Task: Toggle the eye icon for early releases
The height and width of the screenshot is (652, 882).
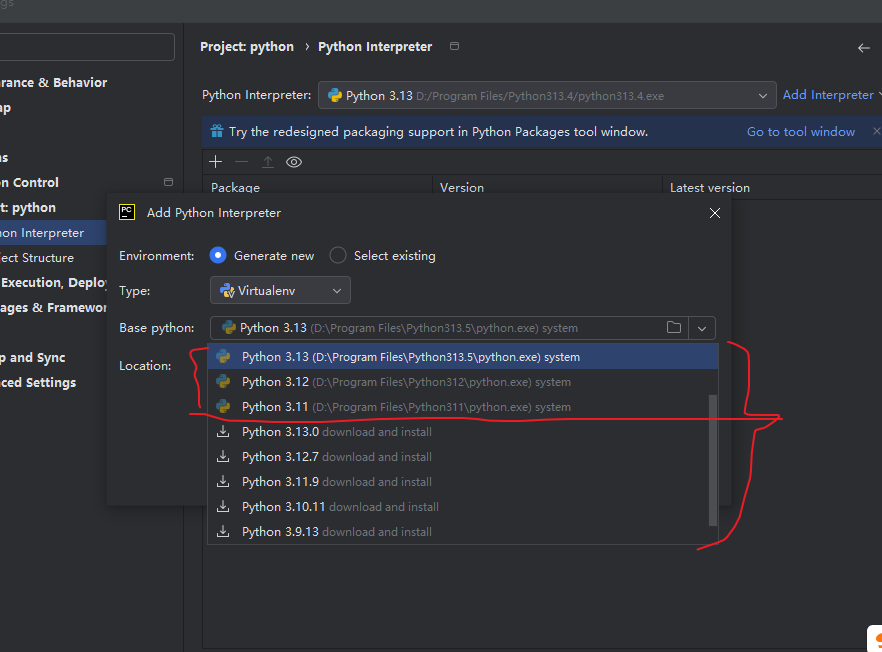Action: [x=294, y=162]
